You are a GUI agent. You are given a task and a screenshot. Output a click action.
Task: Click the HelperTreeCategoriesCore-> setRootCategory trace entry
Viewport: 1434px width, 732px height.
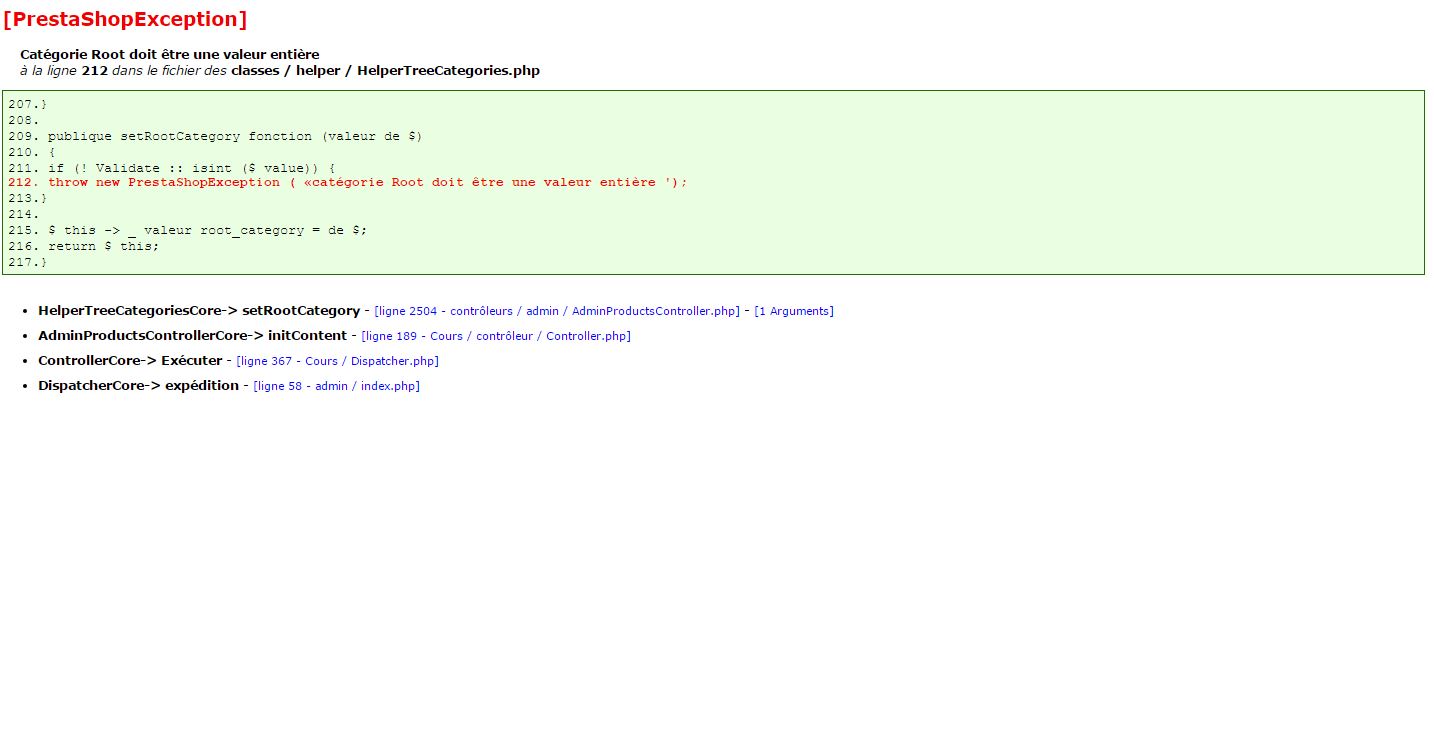tap(199, 311)
